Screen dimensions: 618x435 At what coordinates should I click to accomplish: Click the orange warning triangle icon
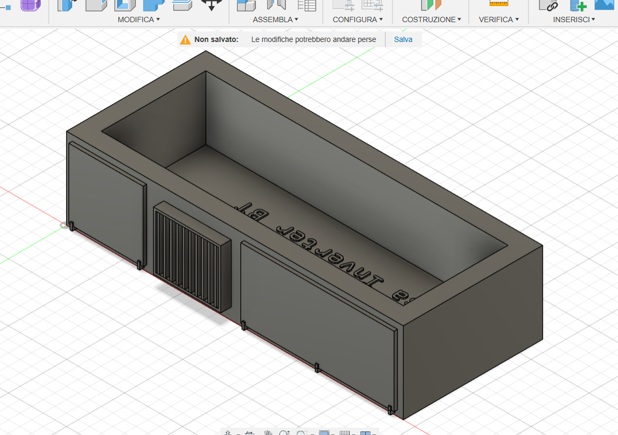[185, 40]
